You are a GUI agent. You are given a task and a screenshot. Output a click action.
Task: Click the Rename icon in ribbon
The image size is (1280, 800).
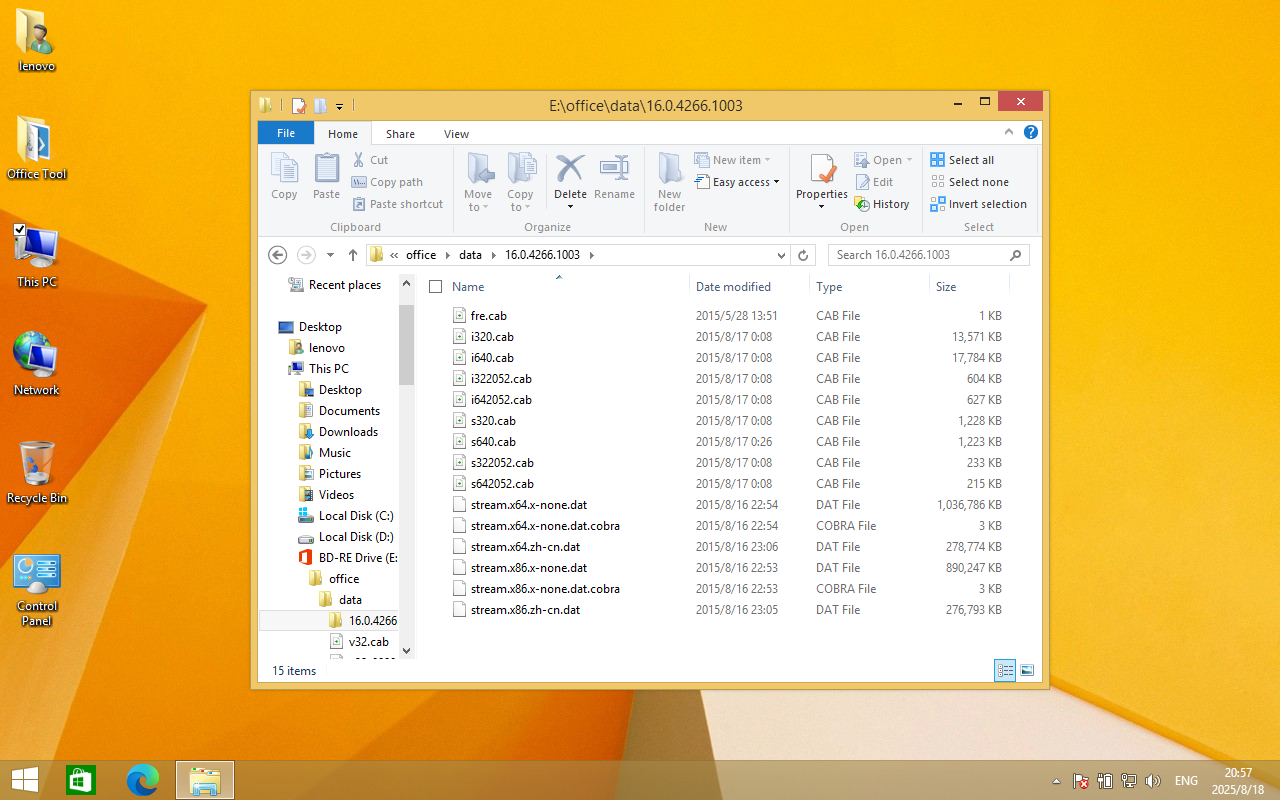(x=614, y=168)
